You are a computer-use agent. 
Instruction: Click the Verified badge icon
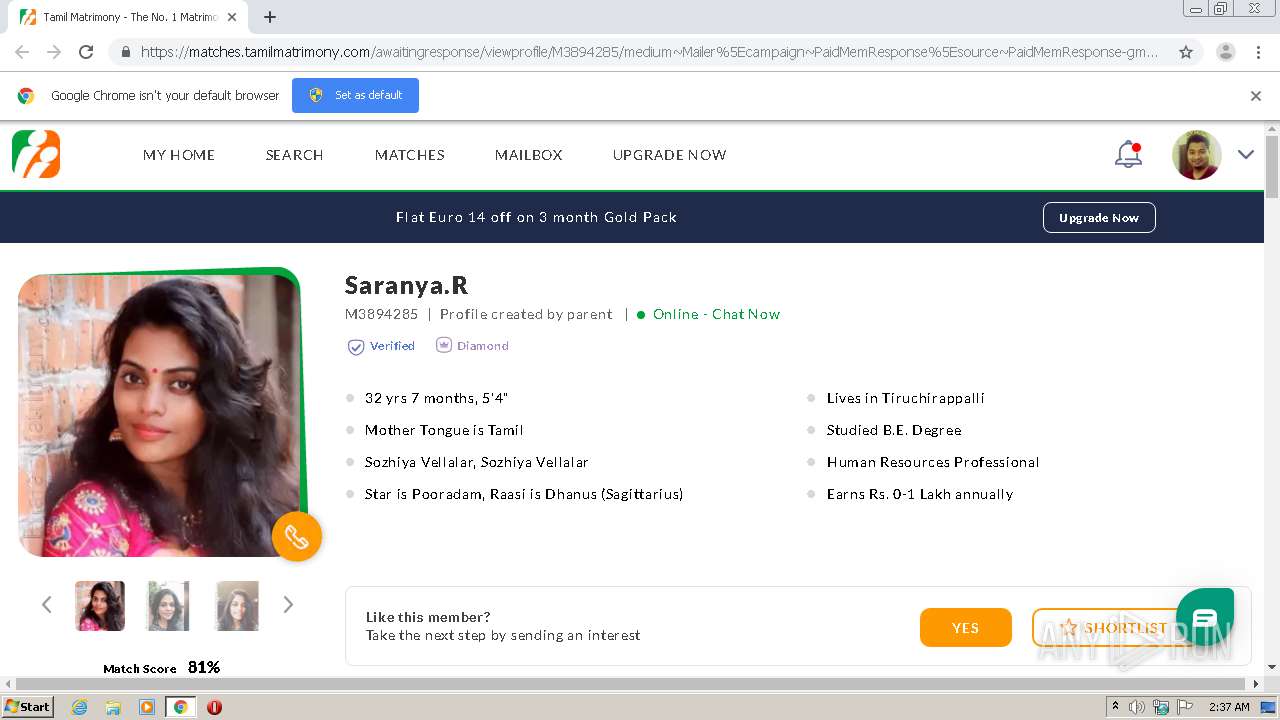(x=356, y=347)
